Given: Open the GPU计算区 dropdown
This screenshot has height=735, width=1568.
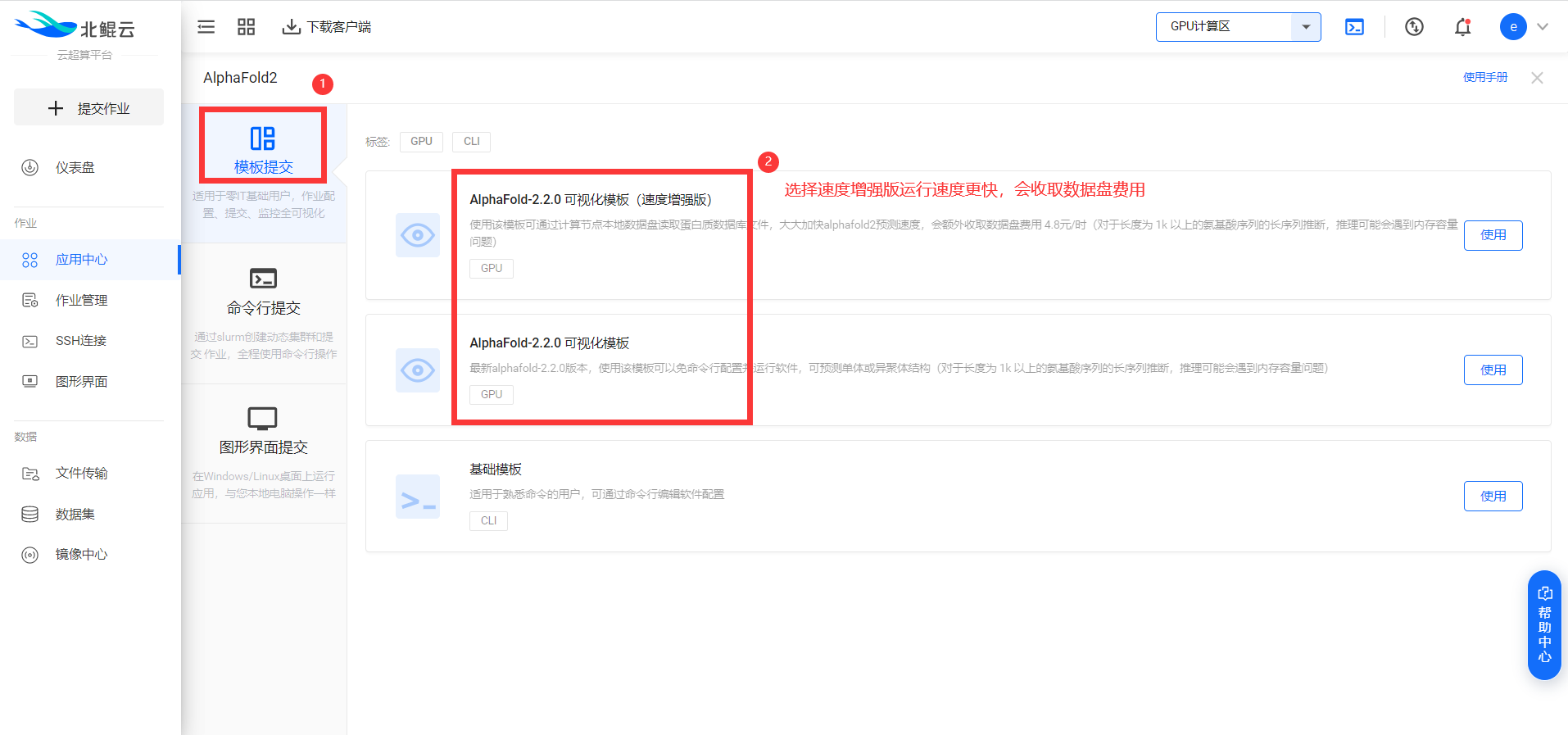Looking at the screenshot, I should (x=1238, y=27).
